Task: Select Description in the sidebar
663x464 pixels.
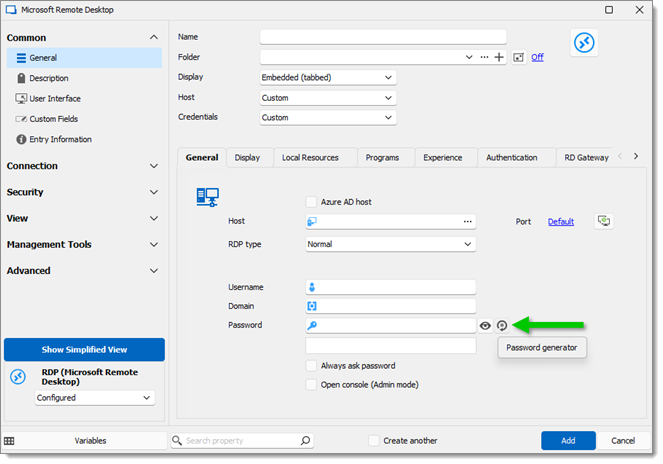Action: [x=84, y=78]
